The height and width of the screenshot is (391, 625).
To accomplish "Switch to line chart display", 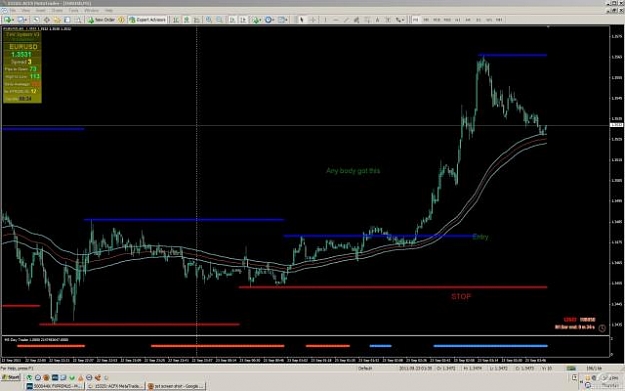I will (x=197, y=20).
